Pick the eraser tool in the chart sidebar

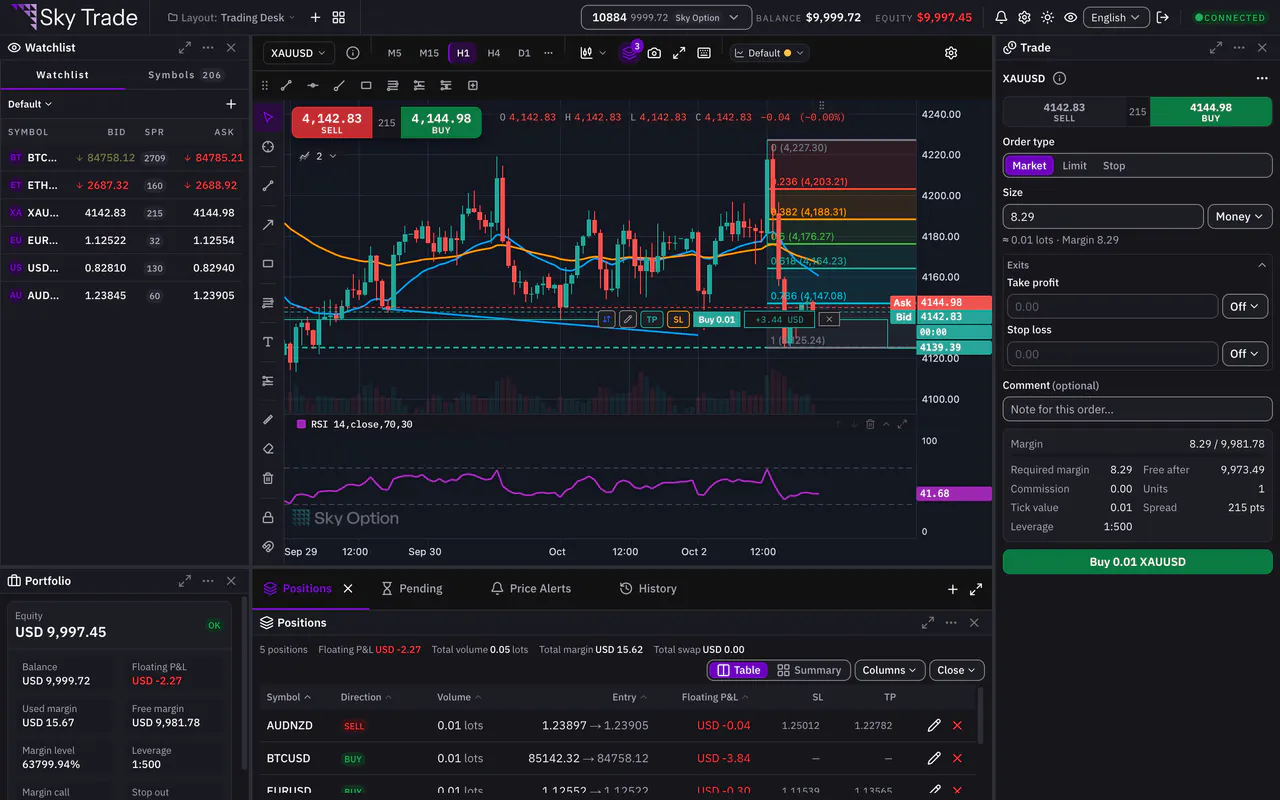coord(268,449)
